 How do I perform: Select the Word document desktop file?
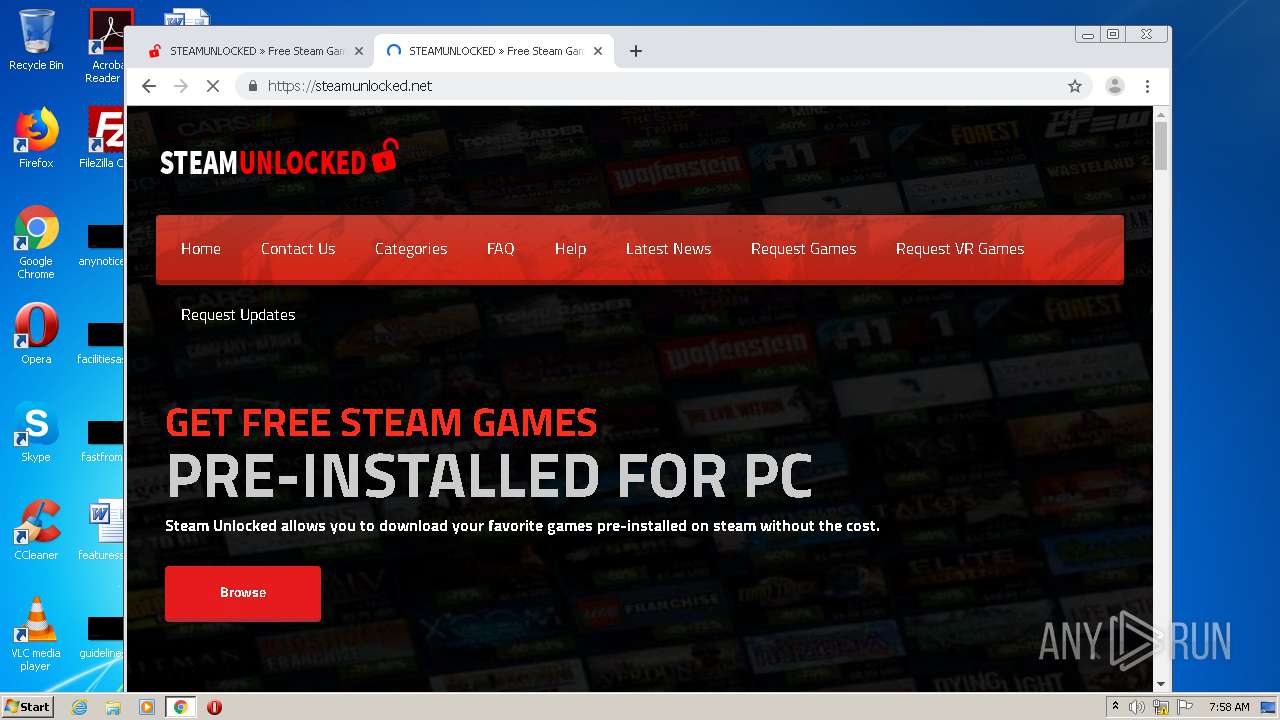(103, 529)
